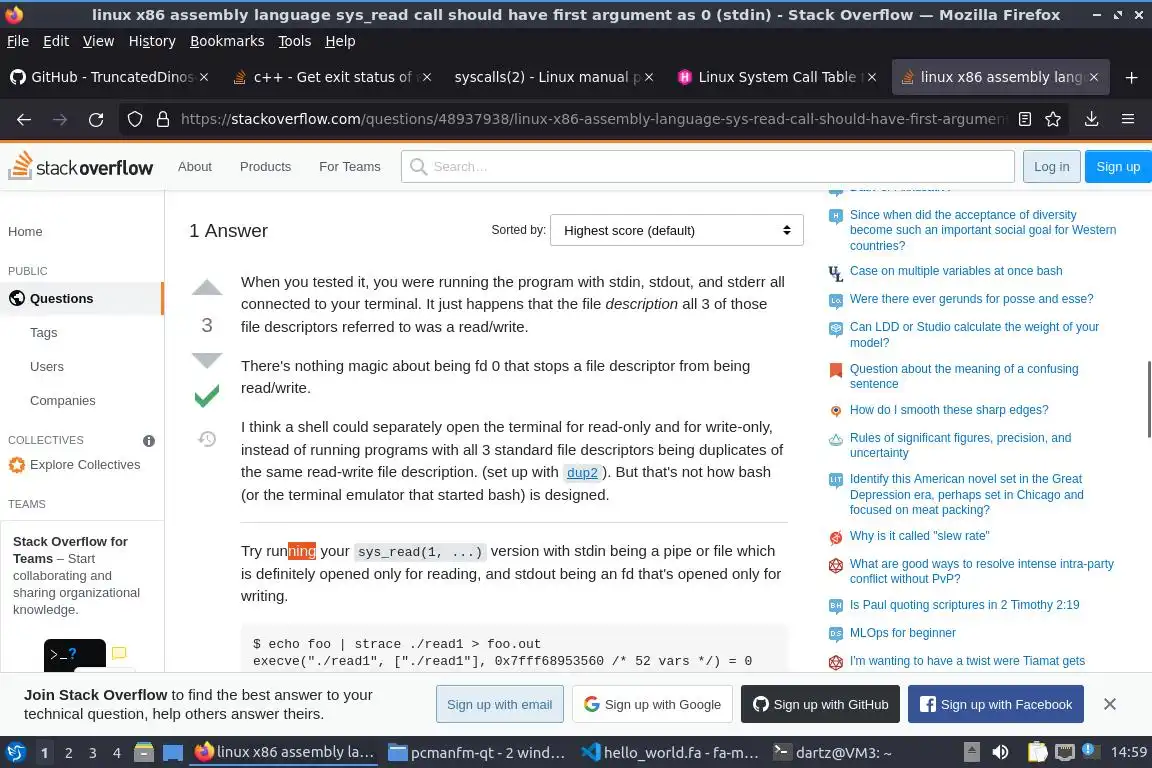
Task: Open the Firefox downloads icon
Action: (x=1092, y=119)
